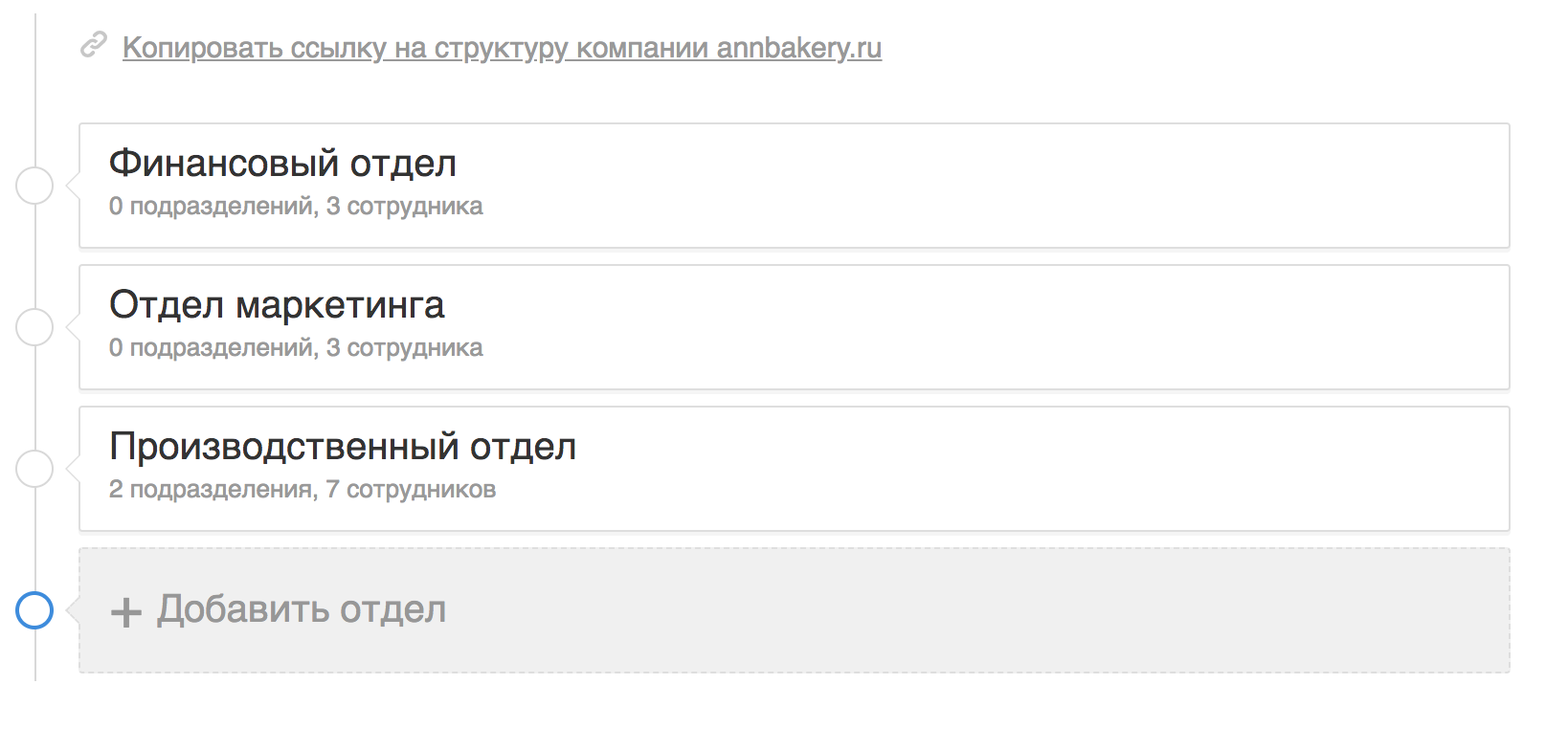Expand the Производственный отдел department

click(343, 447)
